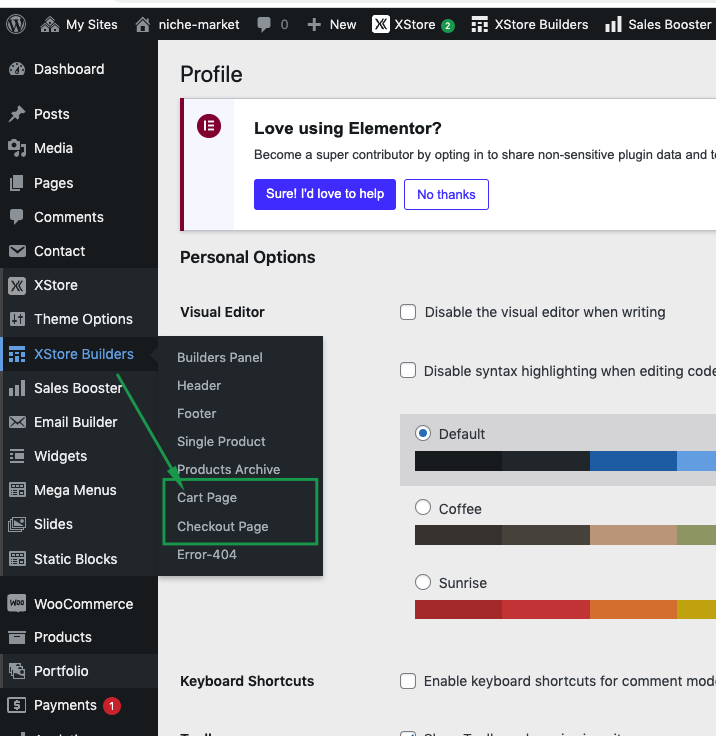Select the Default color scheme radio
The width and height of the screenshot is (716, 736).
[423, 433]
